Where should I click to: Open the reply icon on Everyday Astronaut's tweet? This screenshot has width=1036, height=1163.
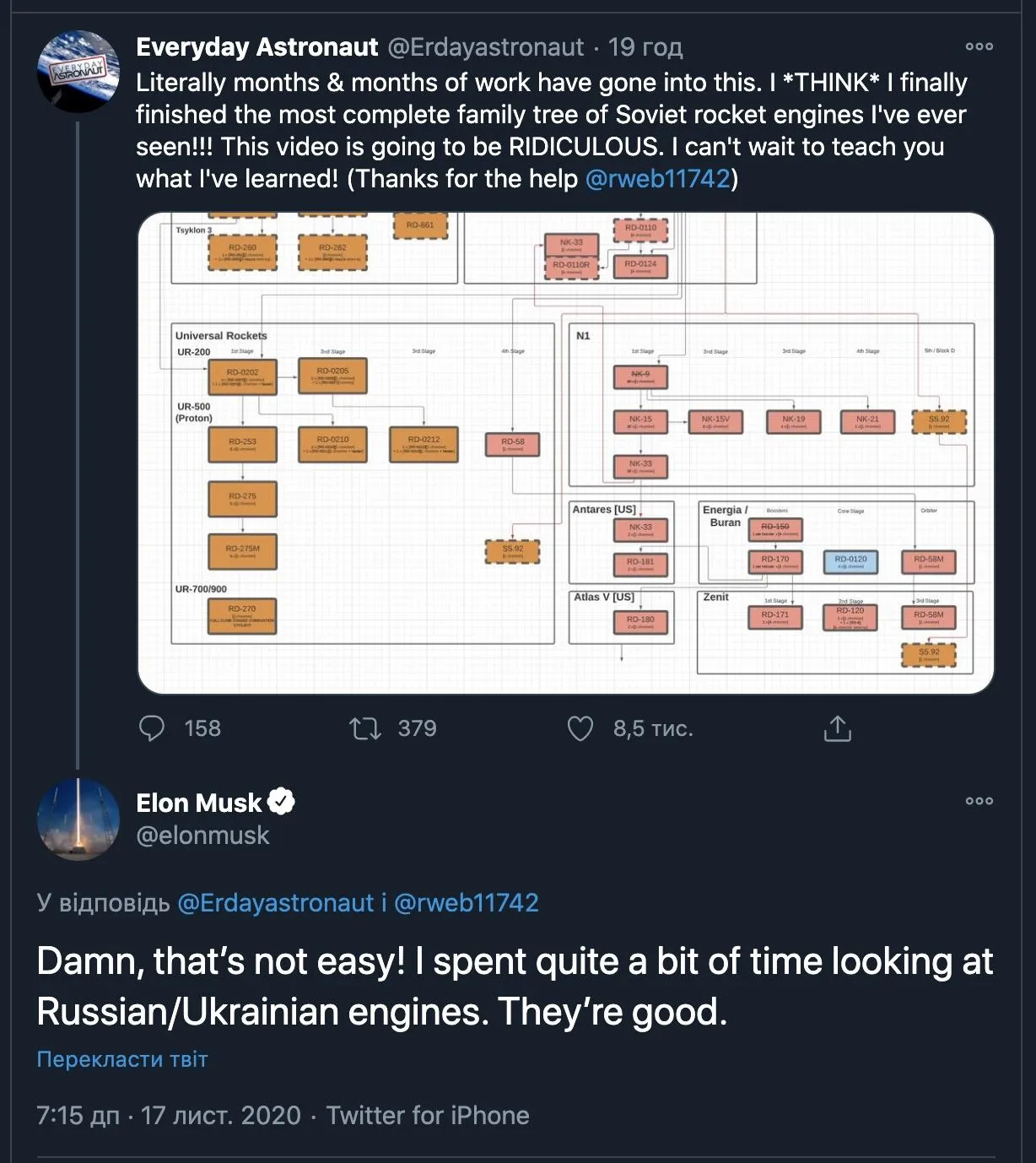coord(153,728)
